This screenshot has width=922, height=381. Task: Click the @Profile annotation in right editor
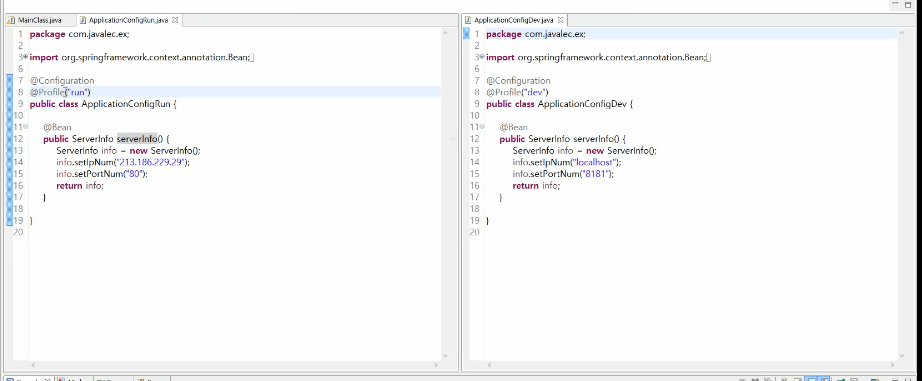[x=504, y=92]
